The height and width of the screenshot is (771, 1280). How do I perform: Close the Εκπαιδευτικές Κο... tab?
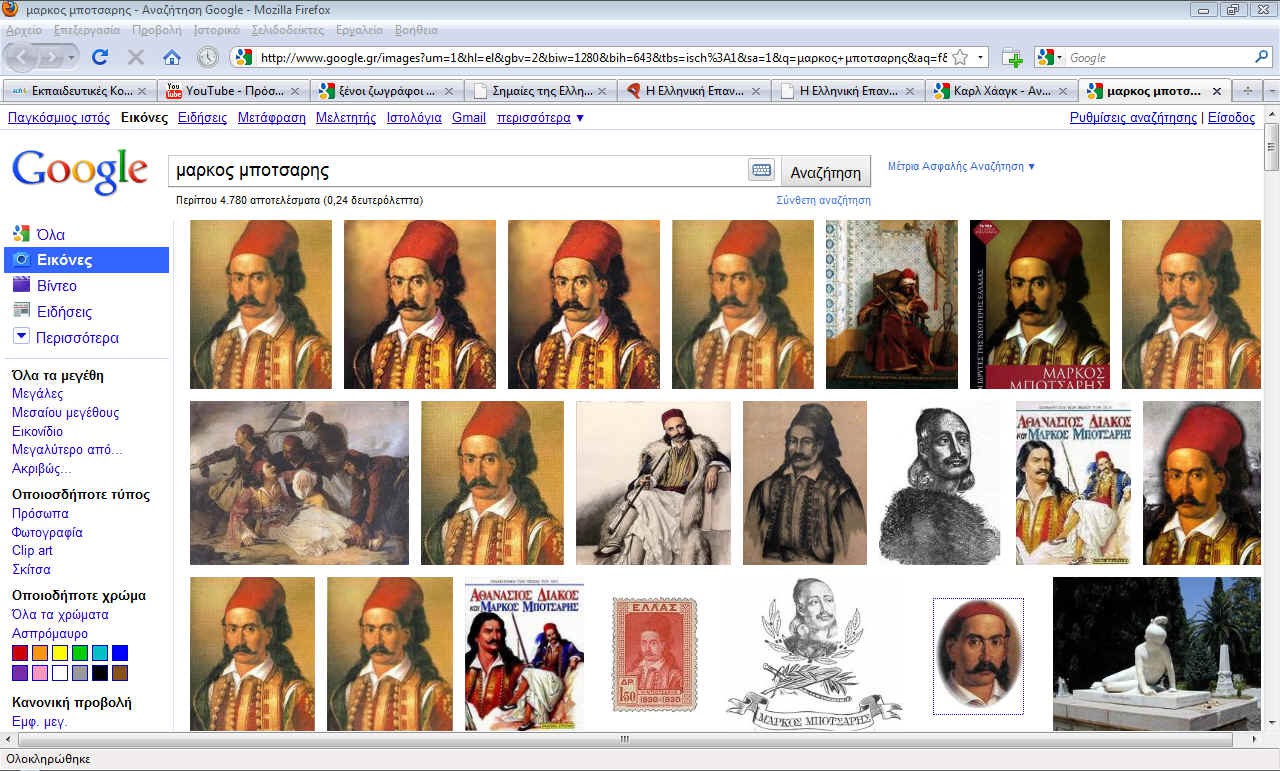pyautogui.click(x=142, y=91)
